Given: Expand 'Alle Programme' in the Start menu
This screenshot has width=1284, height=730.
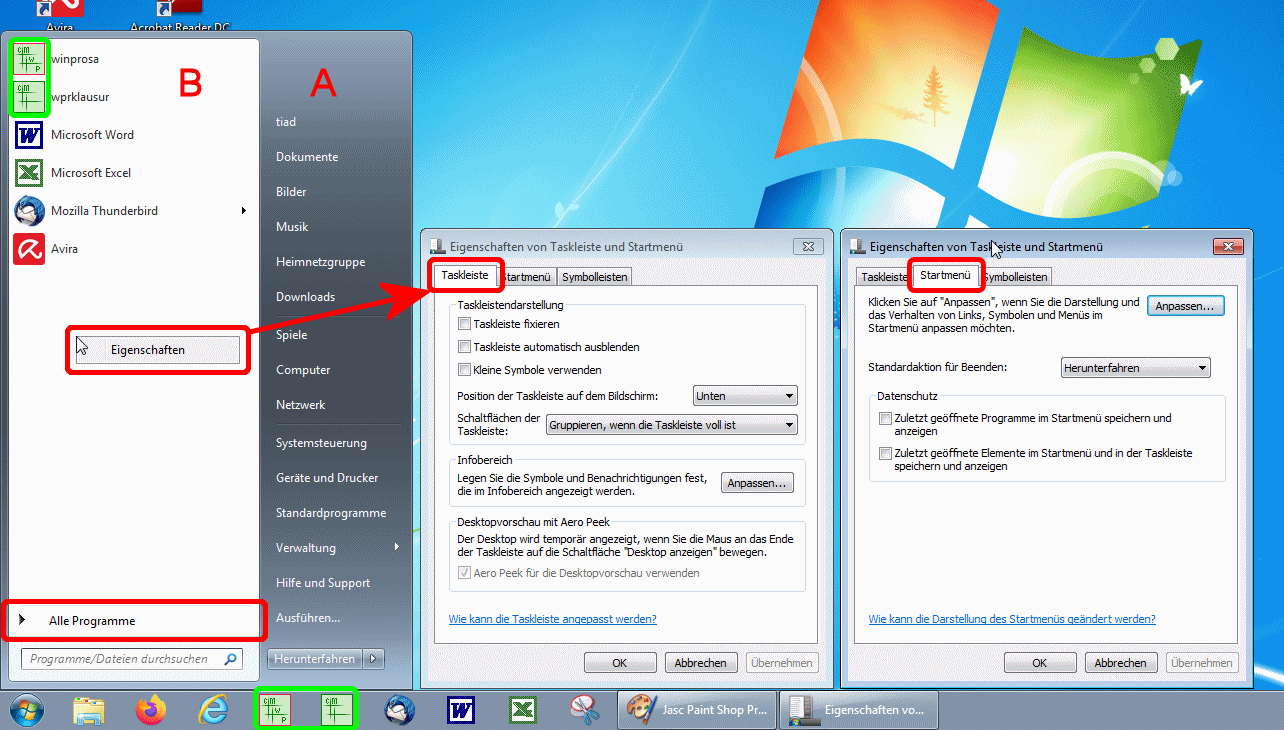Looking at the screenshot, I should [x=92, y=621].
